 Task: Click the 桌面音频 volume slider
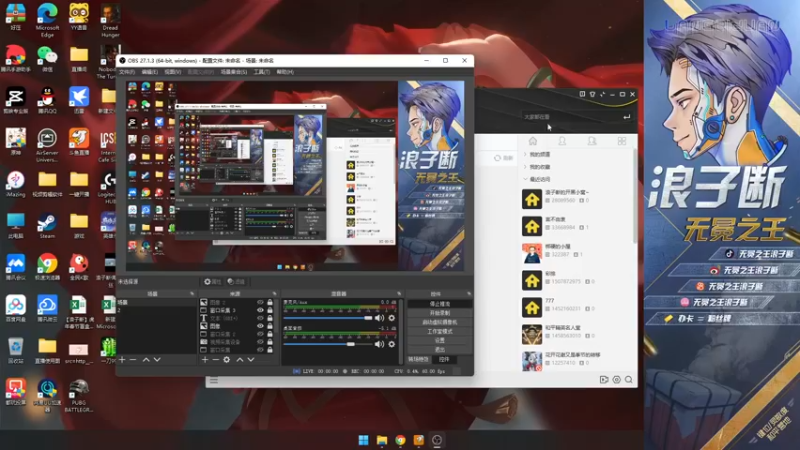pyautogui.click(x=328, y=344)
